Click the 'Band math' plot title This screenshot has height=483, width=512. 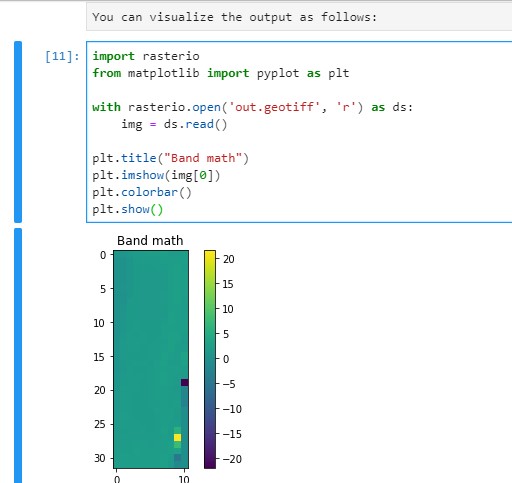tap(150, 240)
